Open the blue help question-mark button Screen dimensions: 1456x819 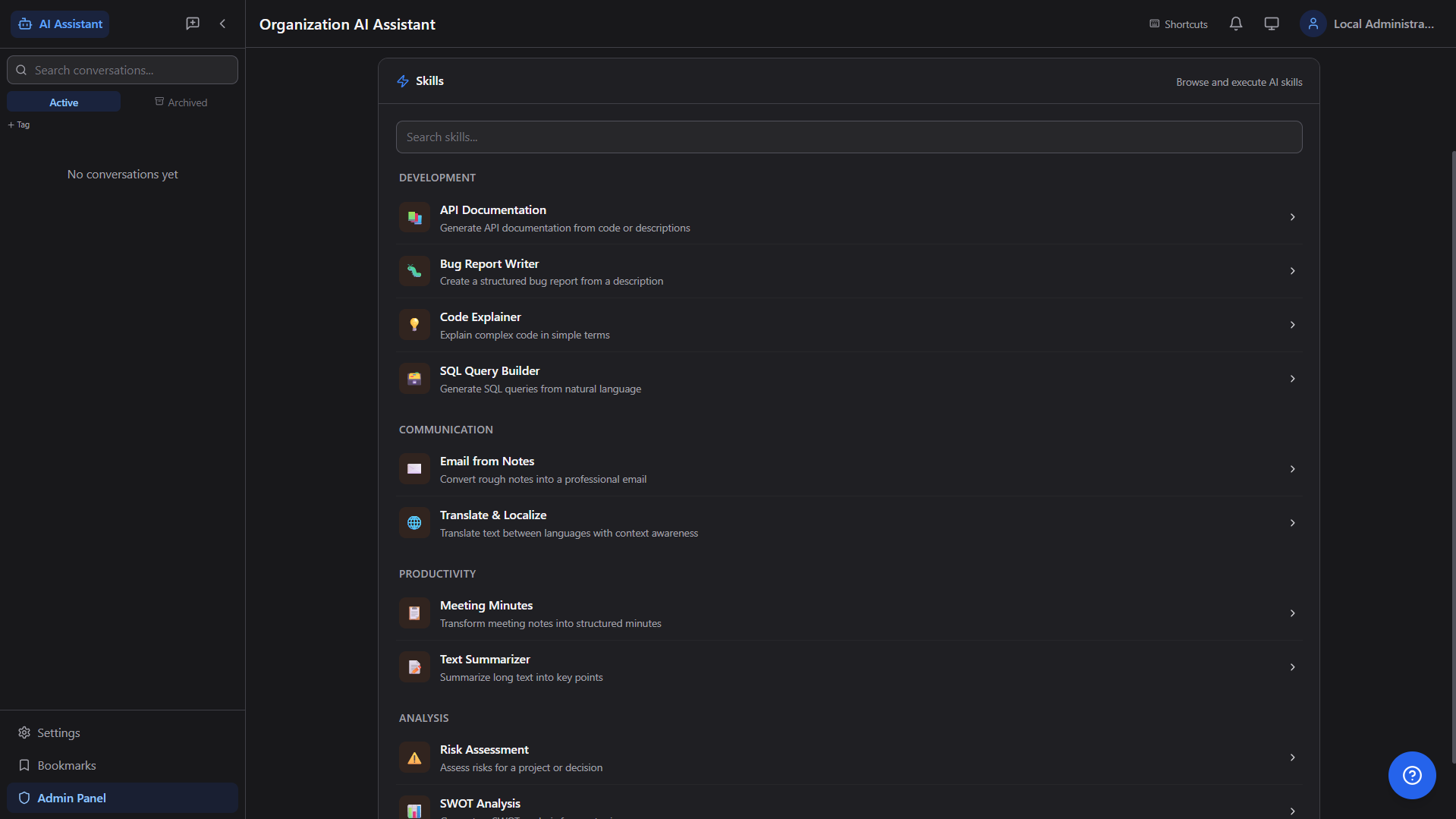point(1411,775)
